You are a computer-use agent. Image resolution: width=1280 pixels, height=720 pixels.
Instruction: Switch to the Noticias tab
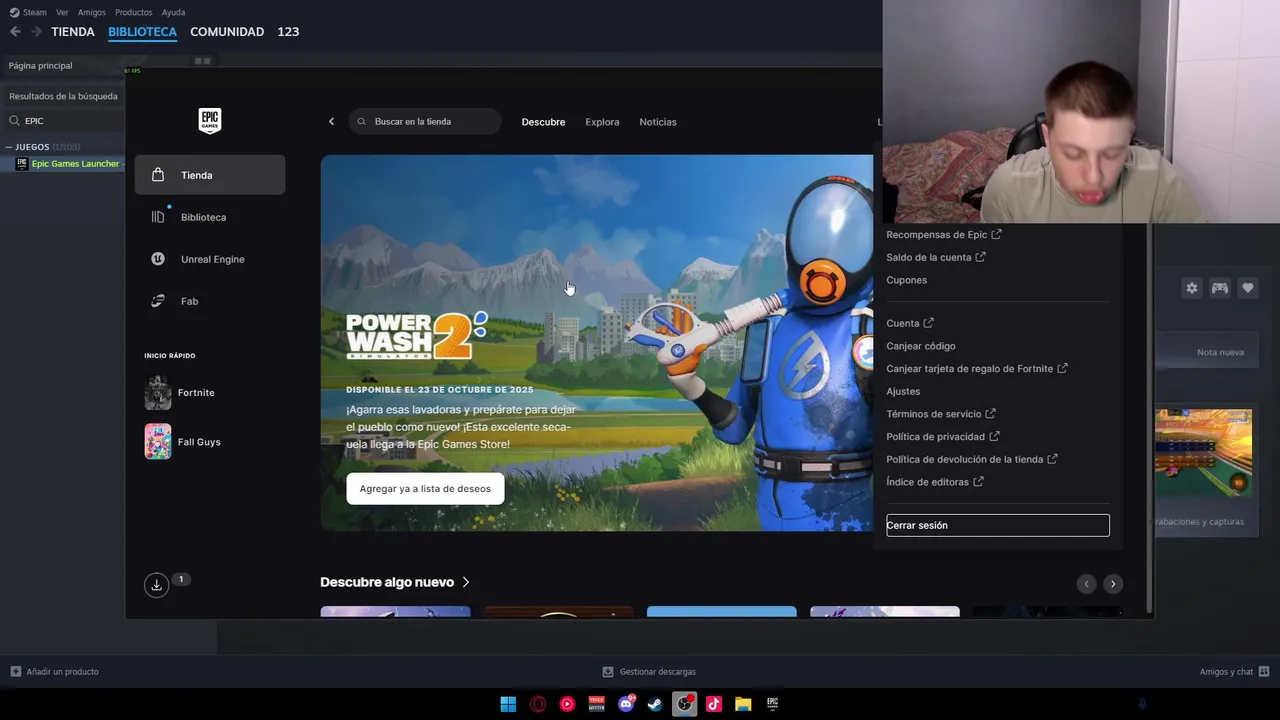click(658, 122)
